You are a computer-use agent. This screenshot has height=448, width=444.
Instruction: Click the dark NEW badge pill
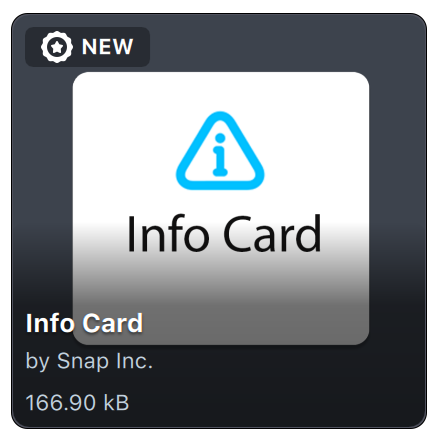pos(87,47)
